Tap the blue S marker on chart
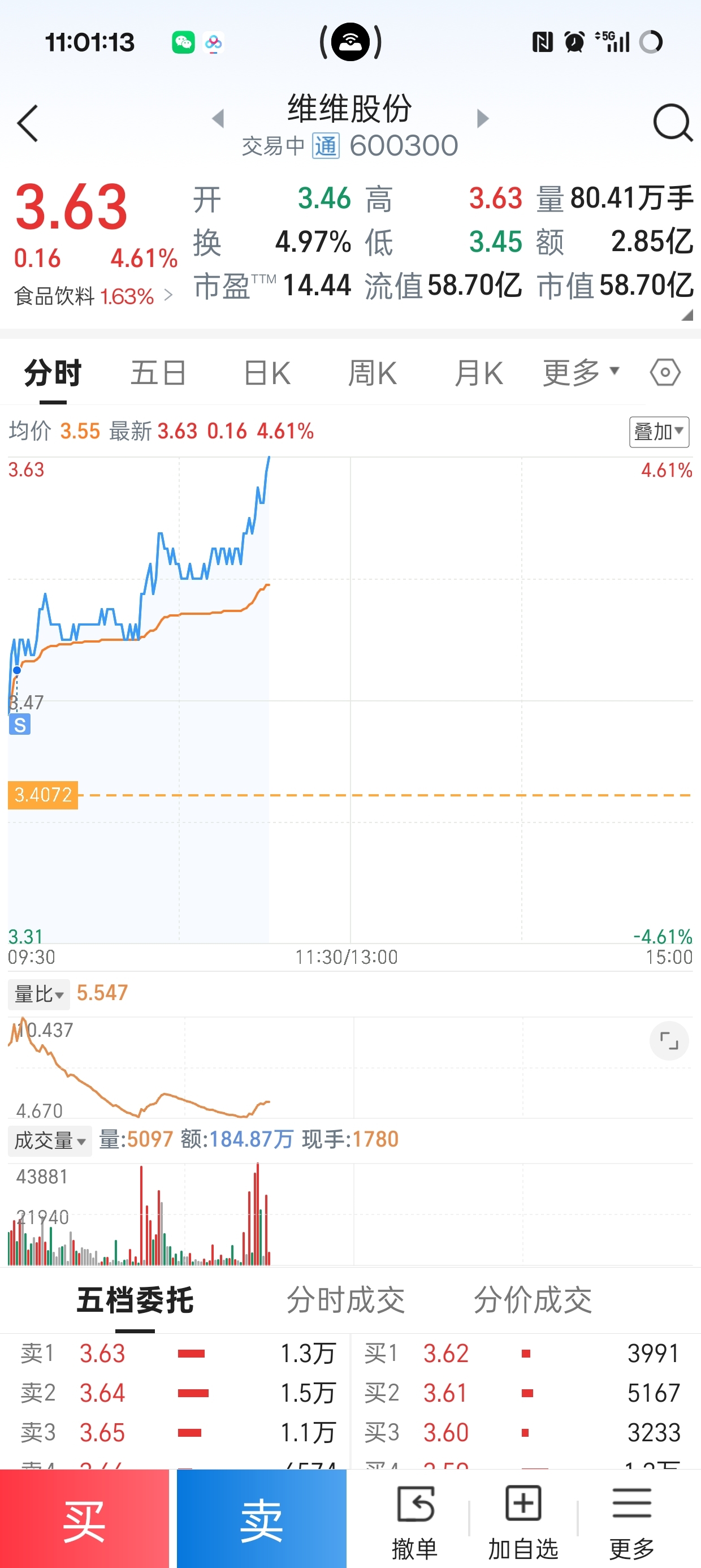701x1568 pixels. (19, 725)
